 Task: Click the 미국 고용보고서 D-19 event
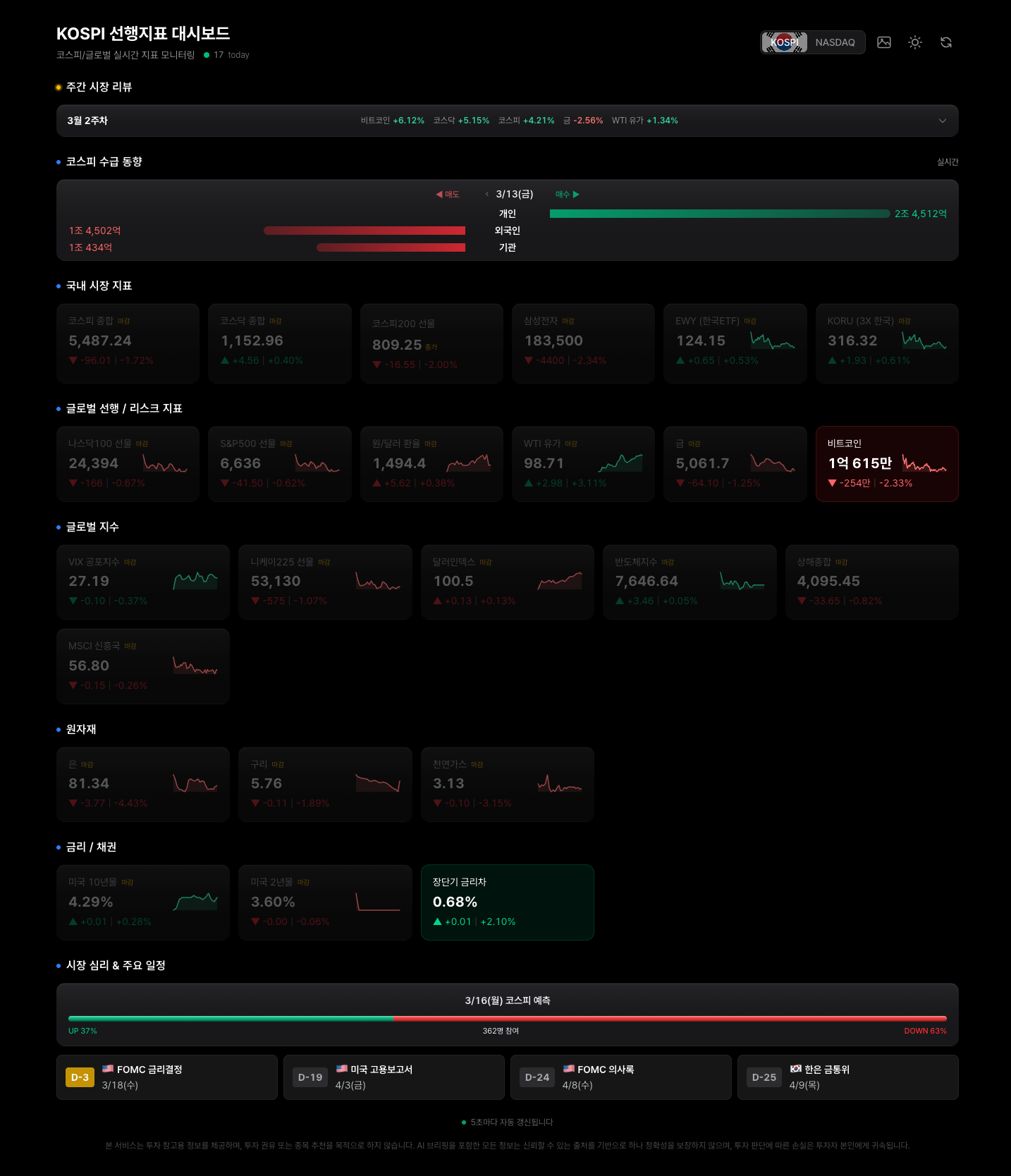tap(393, 1077)
